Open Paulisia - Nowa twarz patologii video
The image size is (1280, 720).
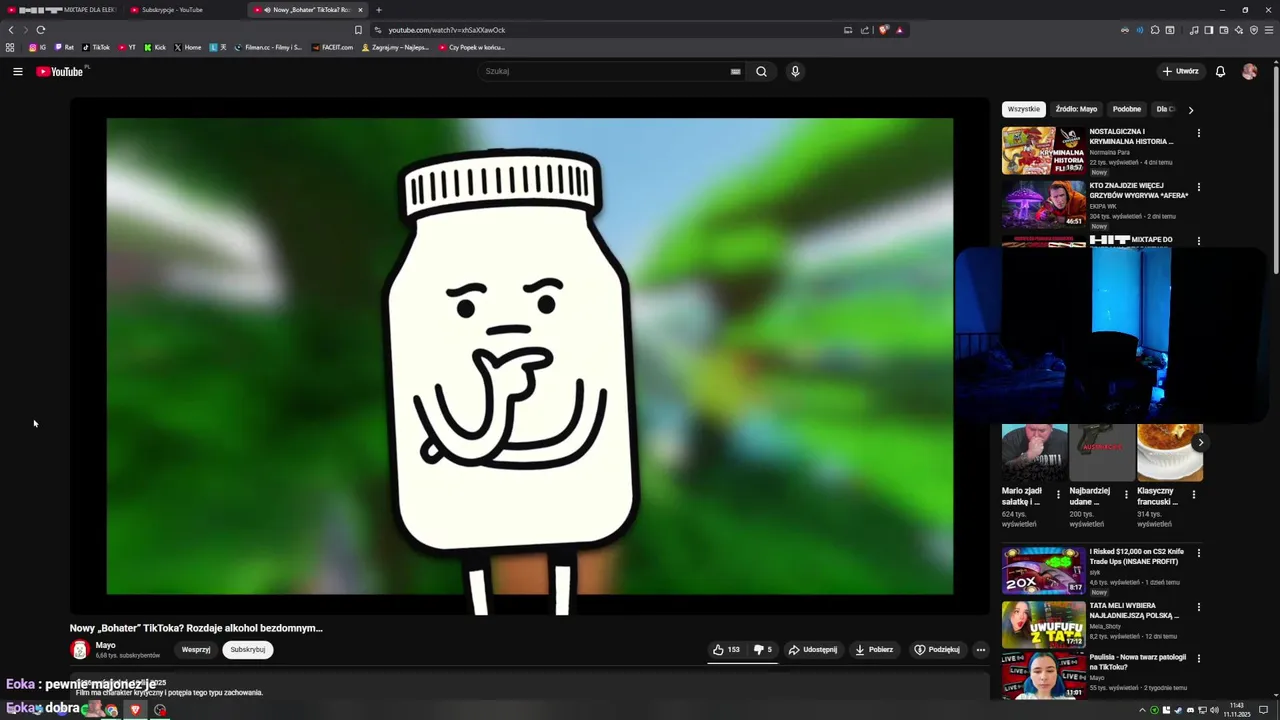click(x=1043, y=677)
